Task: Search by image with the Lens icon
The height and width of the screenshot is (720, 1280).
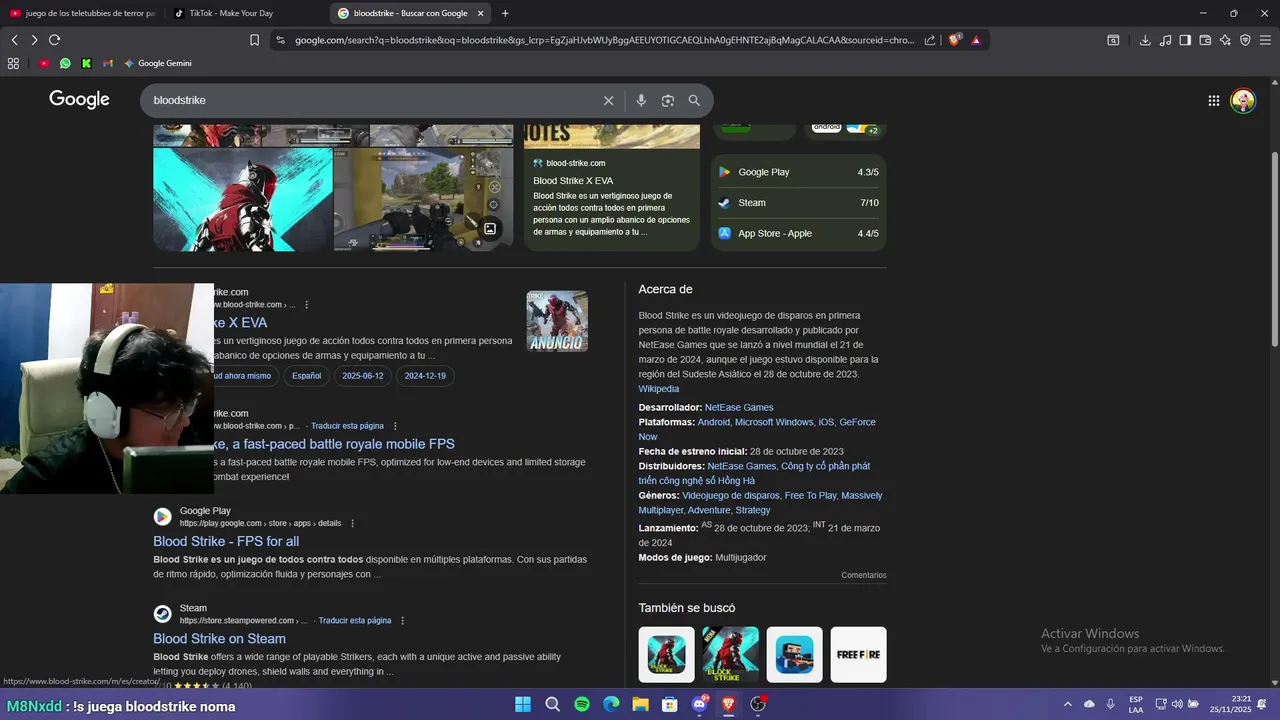Action: pyautogui.click(x=668, y=100)
